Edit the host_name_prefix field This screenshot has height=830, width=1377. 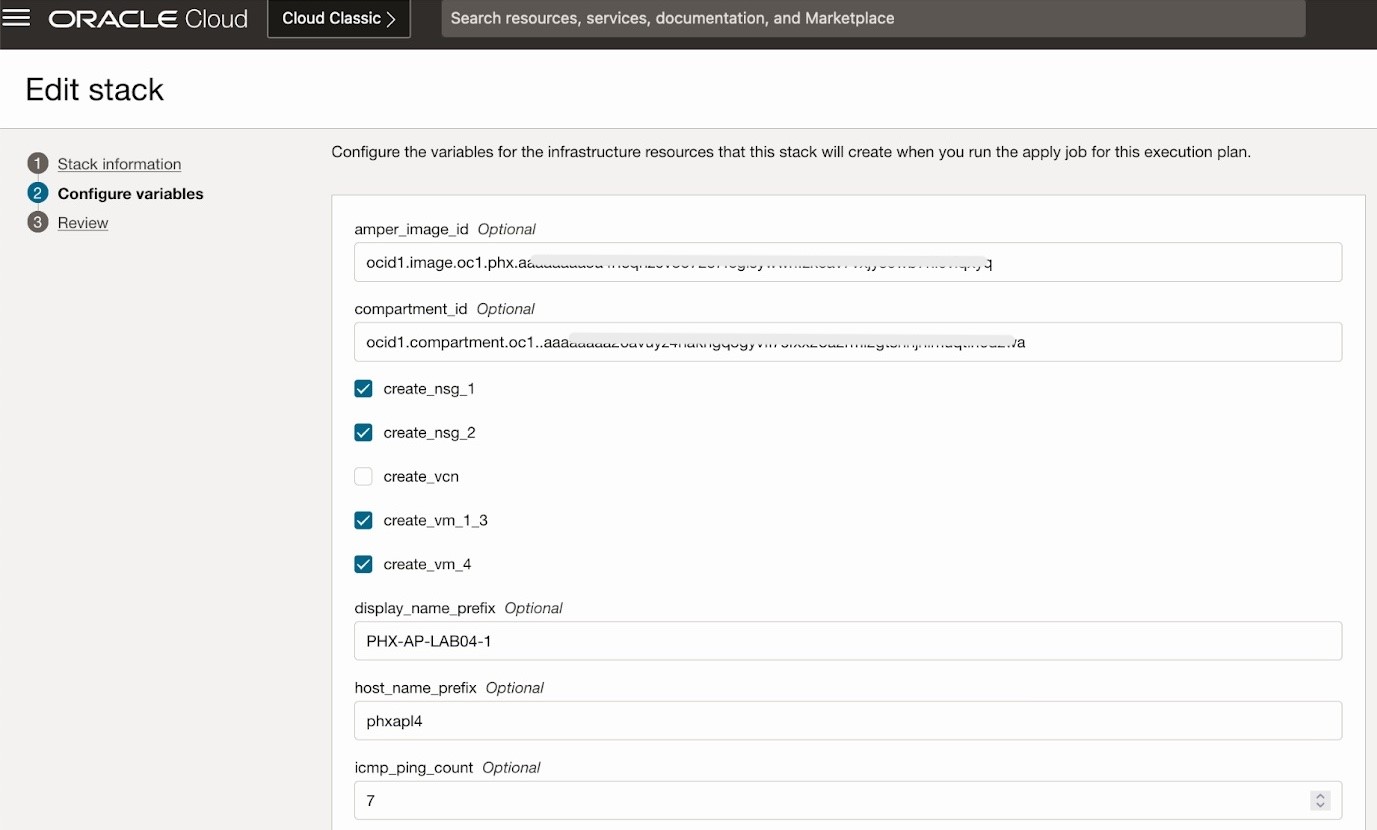[847, 721]
